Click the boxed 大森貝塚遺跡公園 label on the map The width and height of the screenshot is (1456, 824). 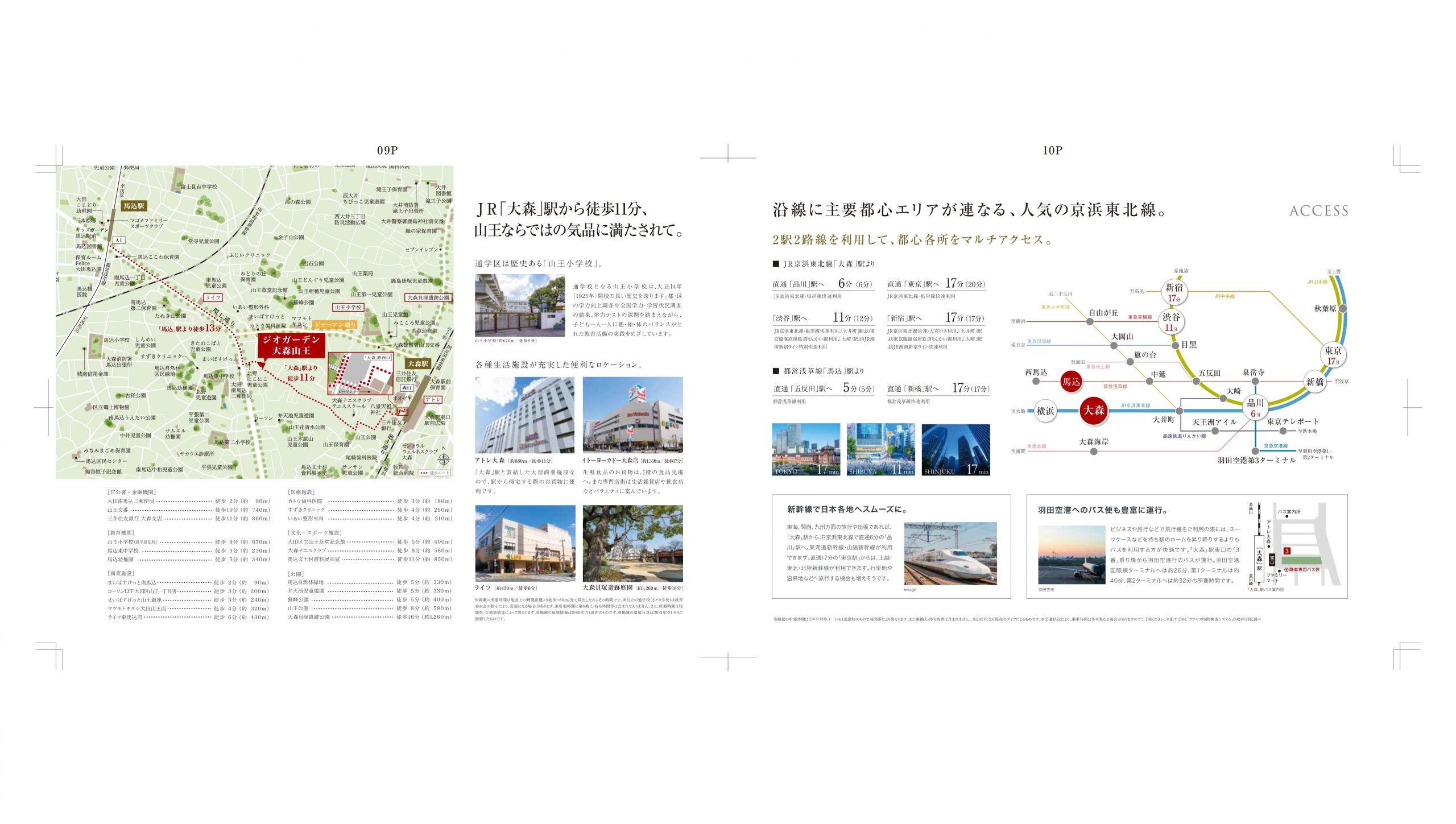point(429,297)
